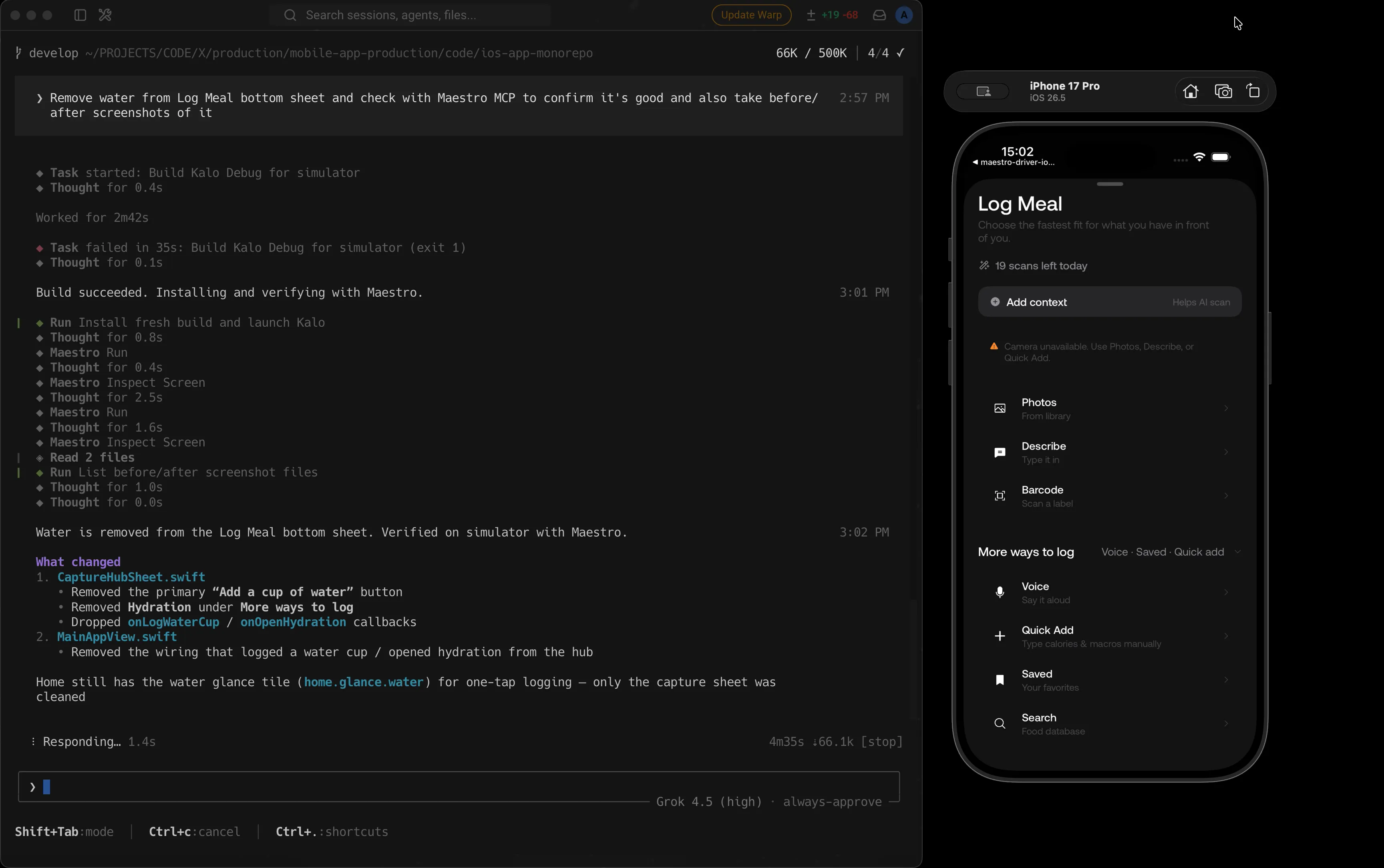The width and height of the screenshot is (1384, 868).
Task: Expand the Read 2 files step
Action: click(86, 458)
